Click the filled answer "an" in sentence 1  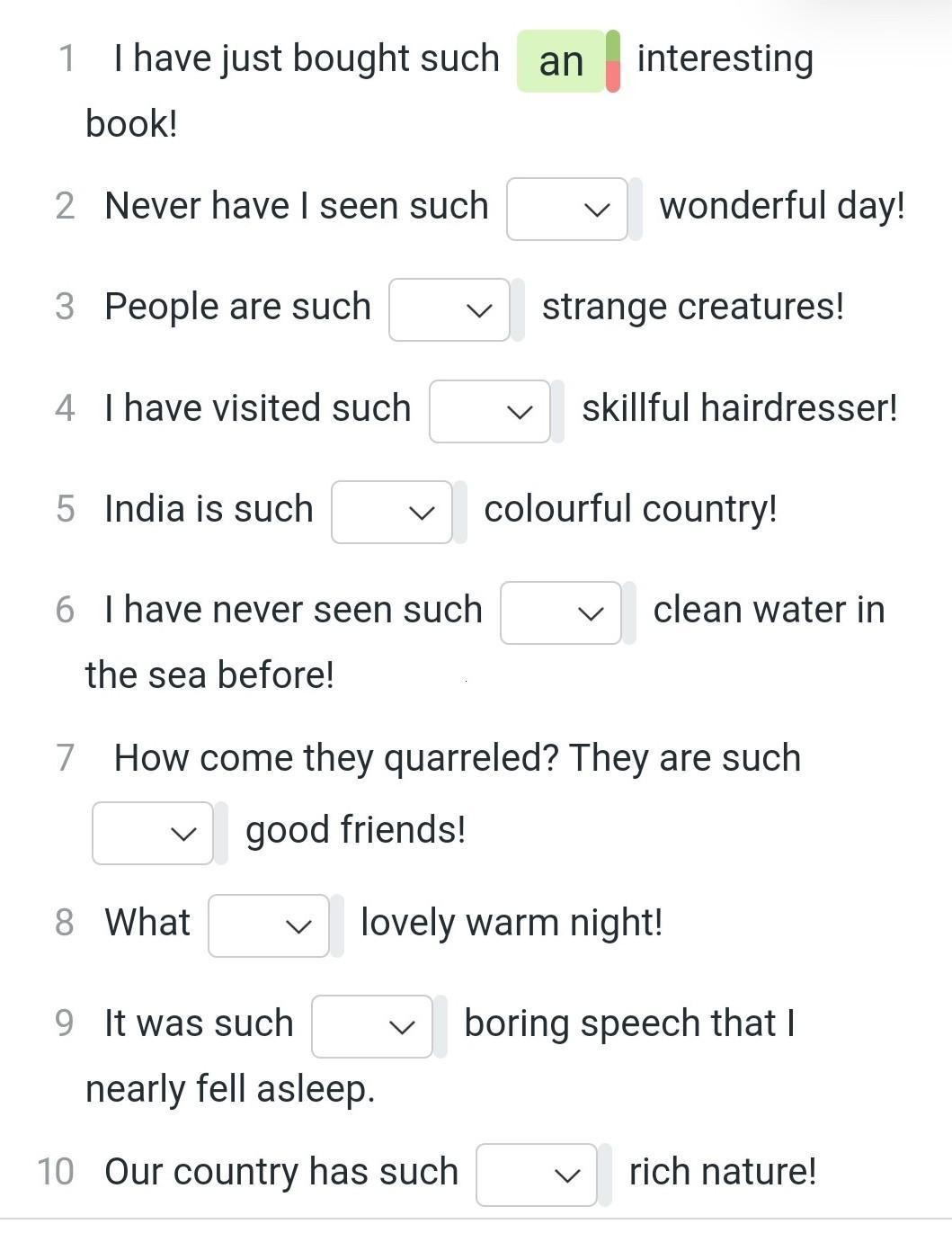[x=561, y=61]
